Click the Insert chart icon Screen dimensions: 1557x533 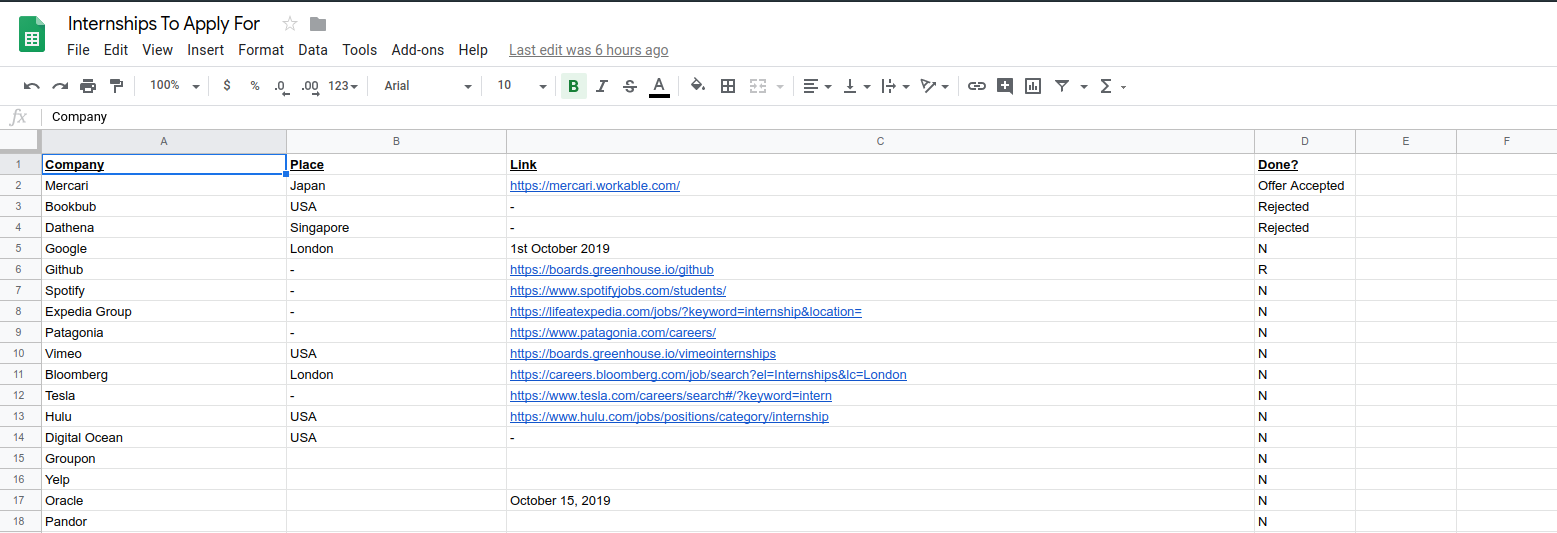[1033, 86]
